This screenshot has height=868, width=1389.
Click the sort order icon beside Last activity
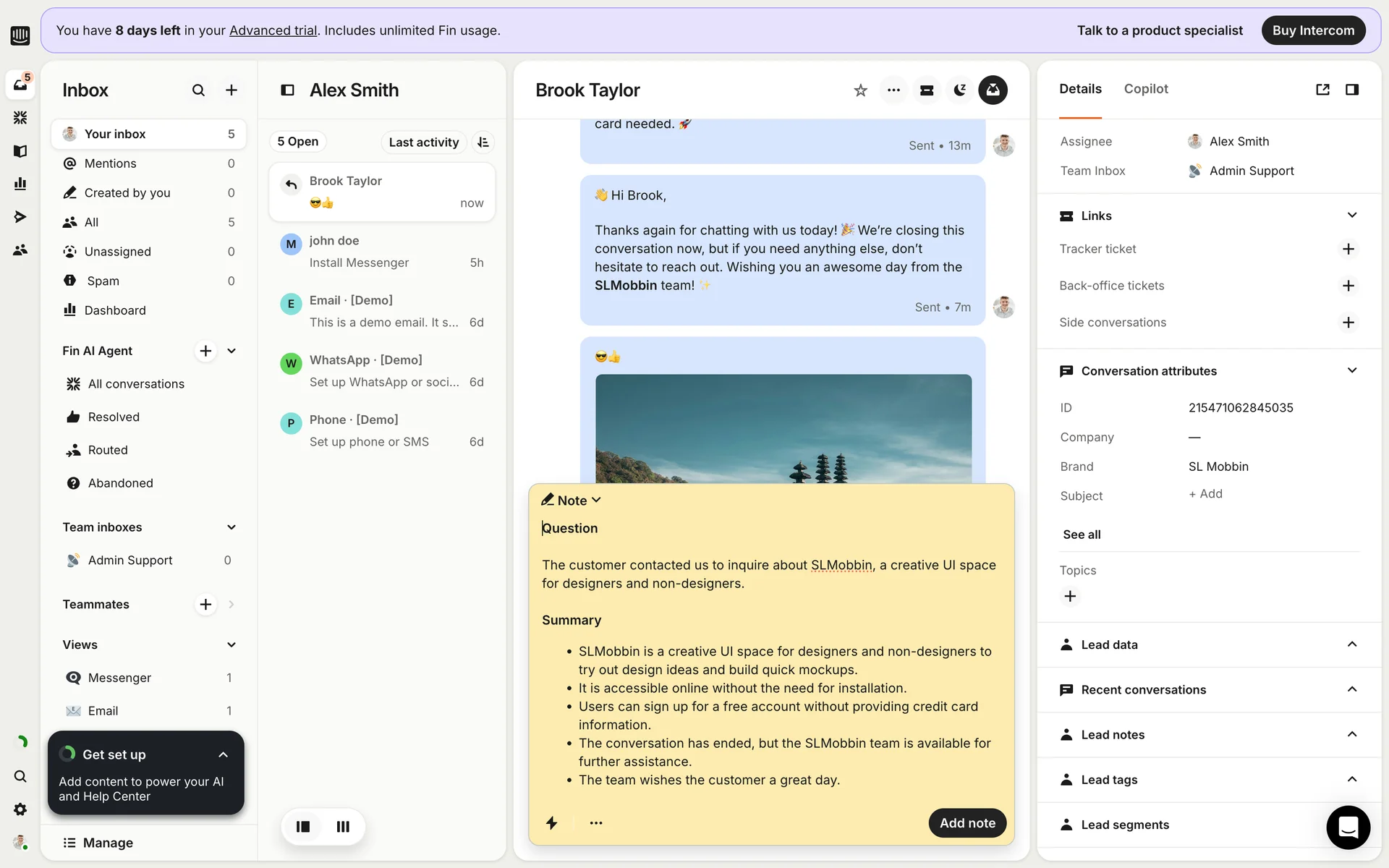pyautogui.click(x=483, y=142)
